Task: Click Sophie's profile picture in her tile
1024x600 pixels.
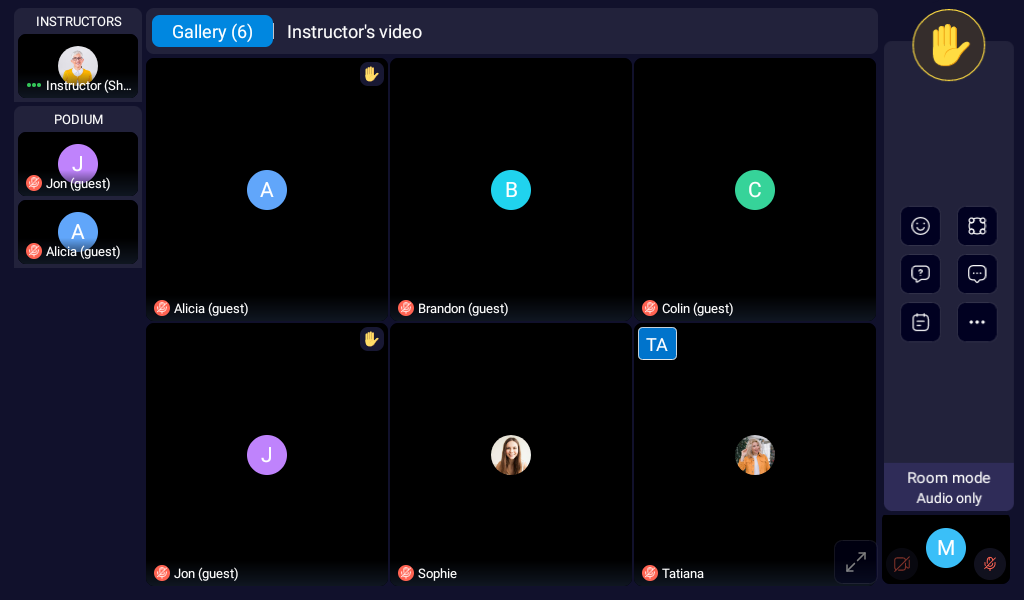Action: click(511, 454)
